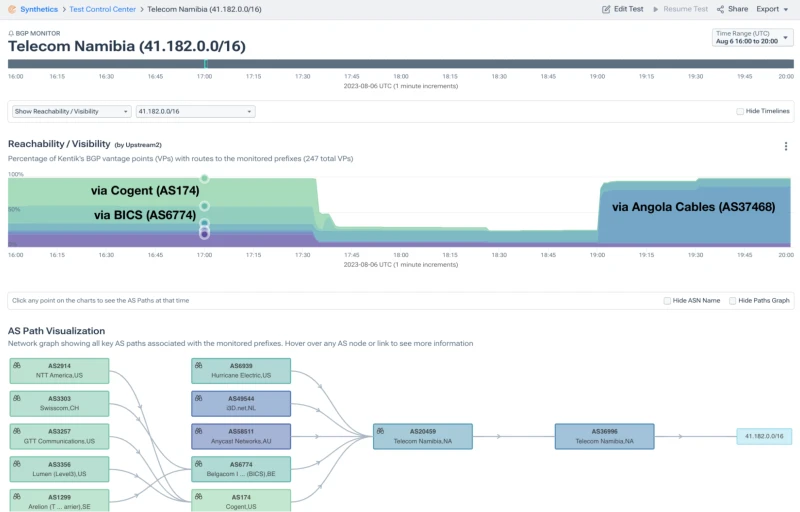Click binoculars icon on AS3356 node
This screenshot has height=512, width=800.
point(17,464)
